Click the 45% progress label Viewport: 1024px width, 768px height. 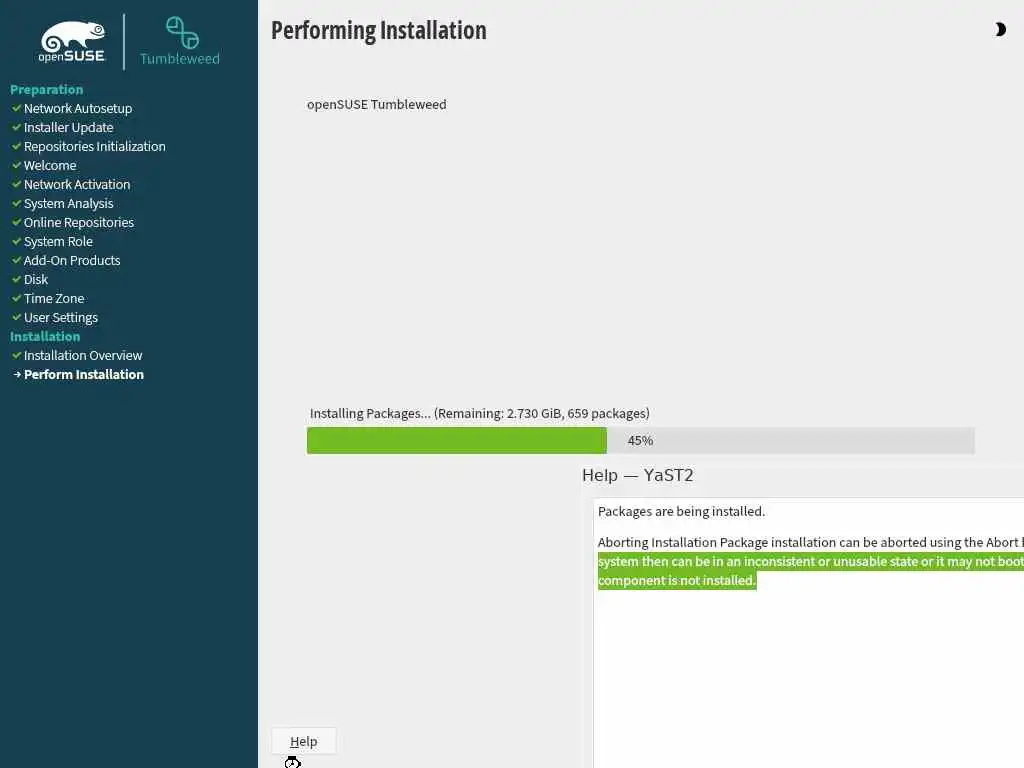[x=640, y=441]
